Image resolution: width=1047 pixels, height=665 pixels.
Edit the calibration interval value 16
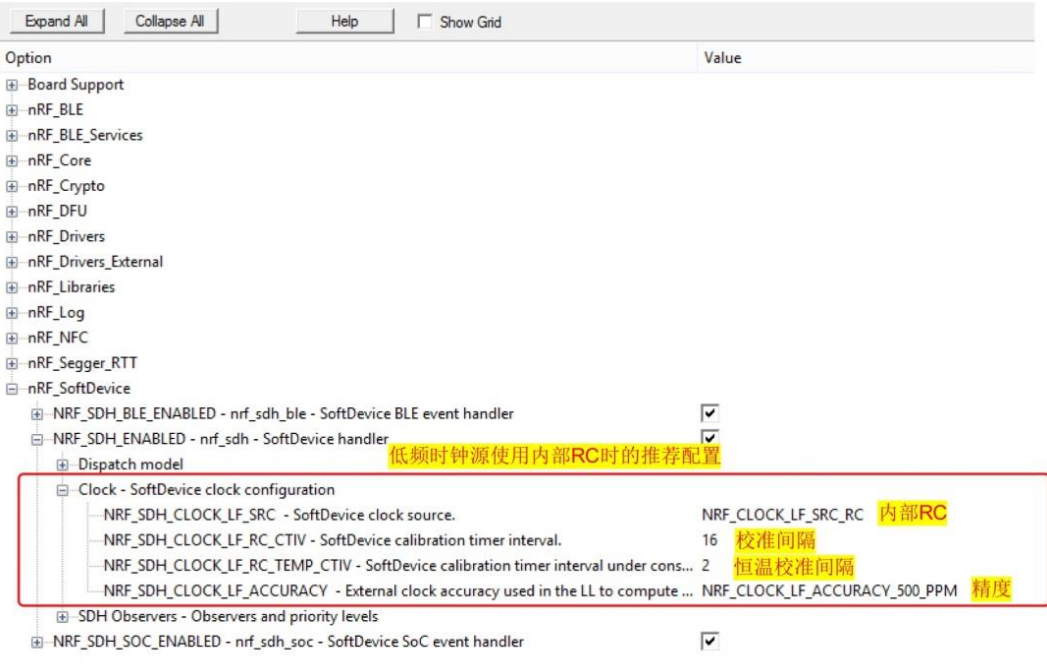pos(709,540)
